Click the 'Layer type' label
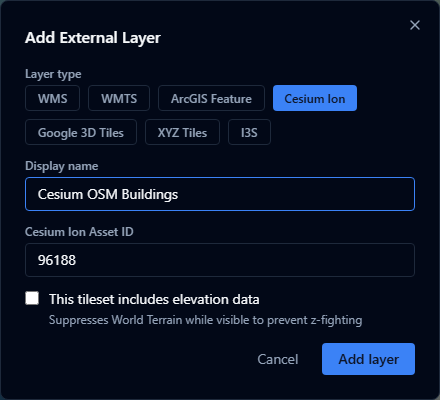 [53, 74]
